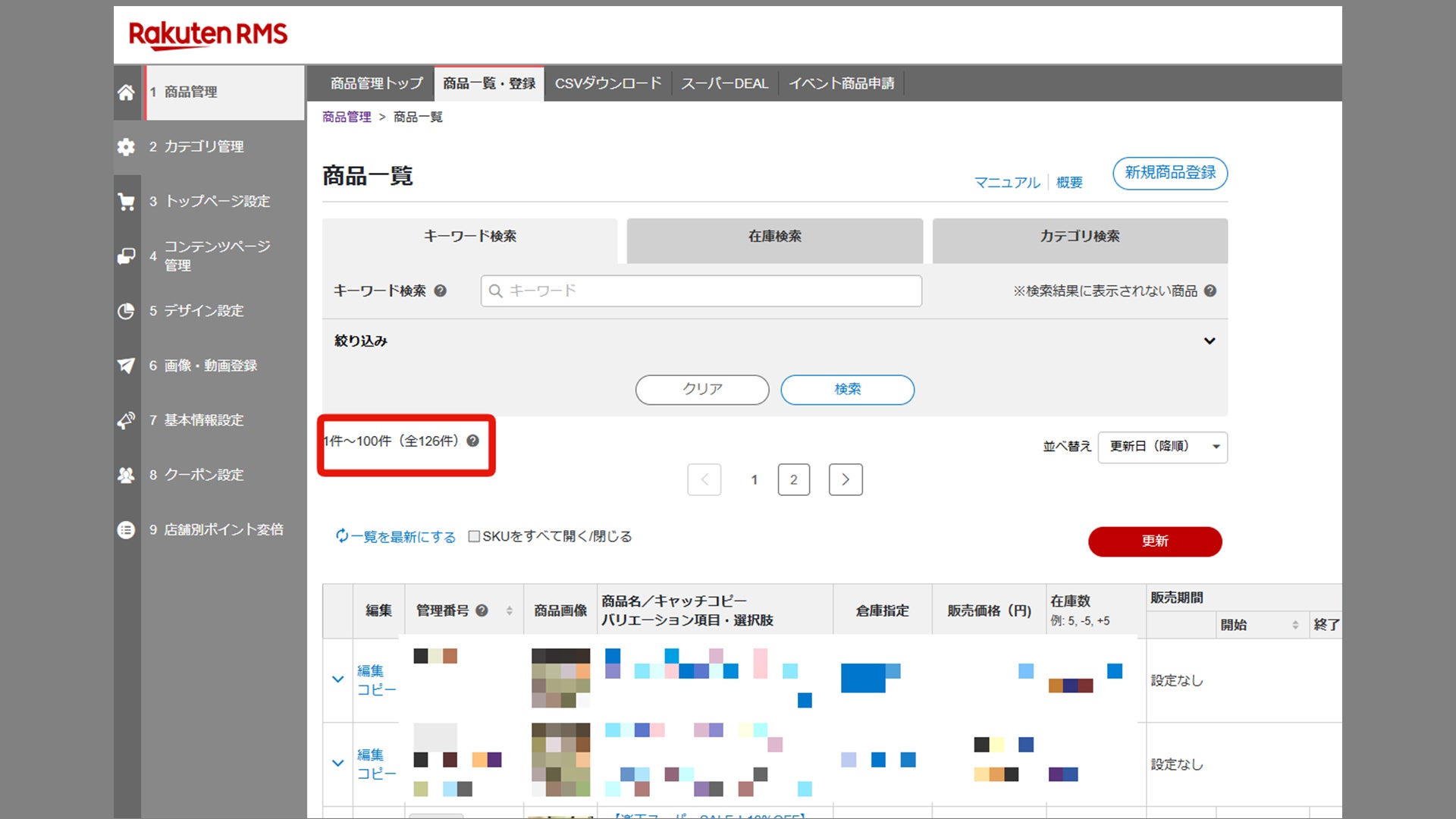The image size is (1456, 819).
Task: Open the イベント商品申請 tab
Action: tap(841, 83)
